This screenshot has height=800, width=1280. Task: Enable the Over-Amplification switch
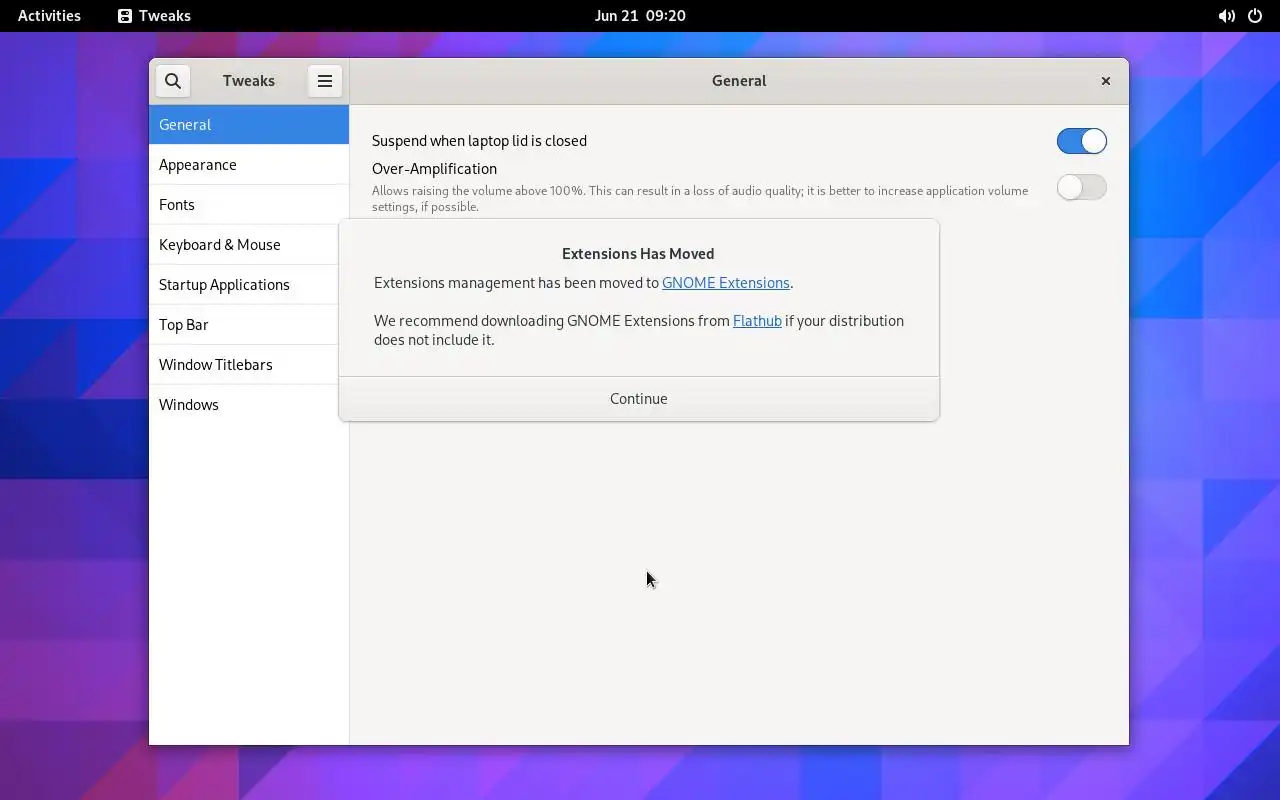[x=1081, y=187]
